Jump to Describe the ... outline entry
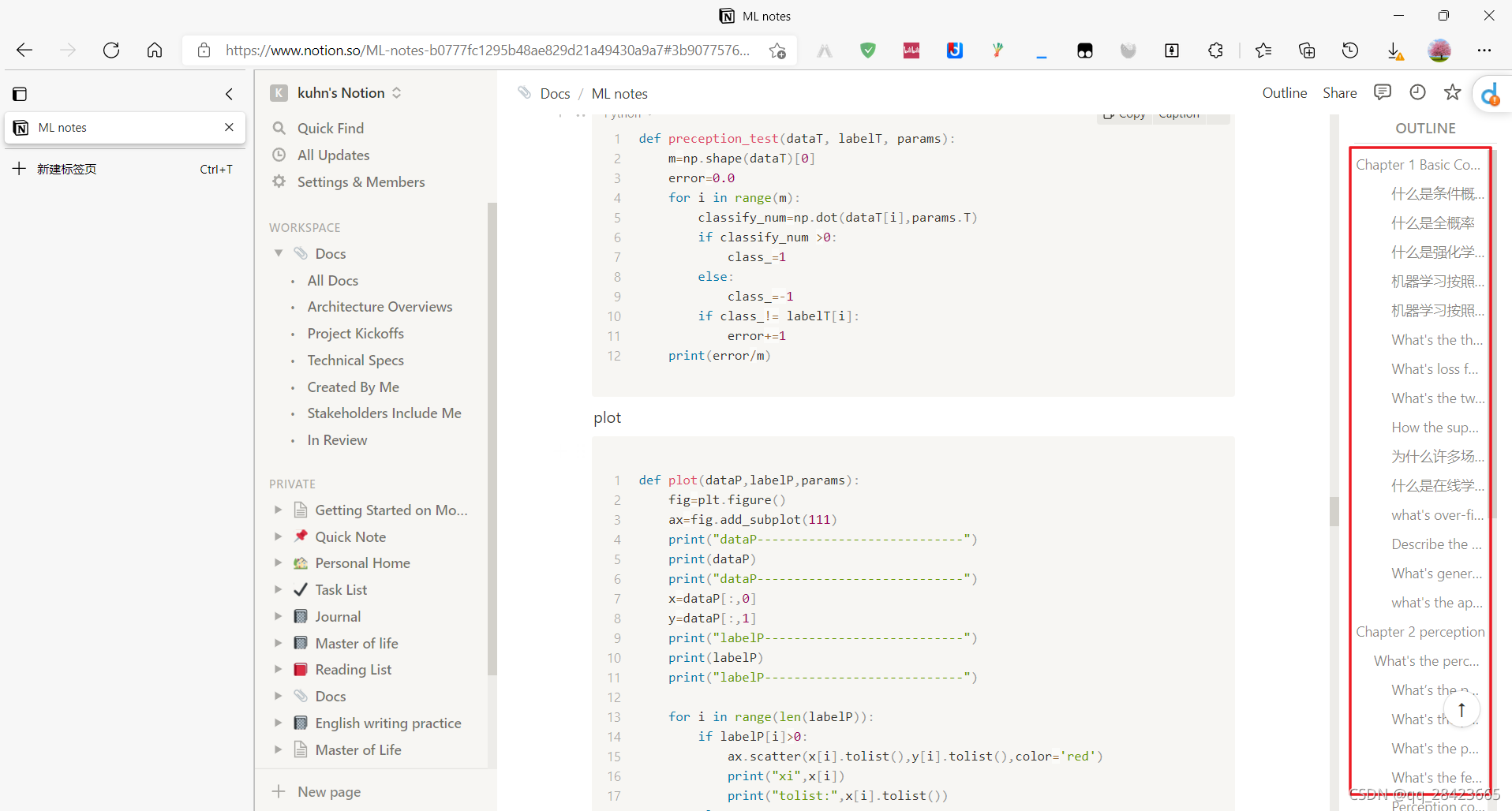Viewport: 1512px width, 811px height. pos(1436,544)
